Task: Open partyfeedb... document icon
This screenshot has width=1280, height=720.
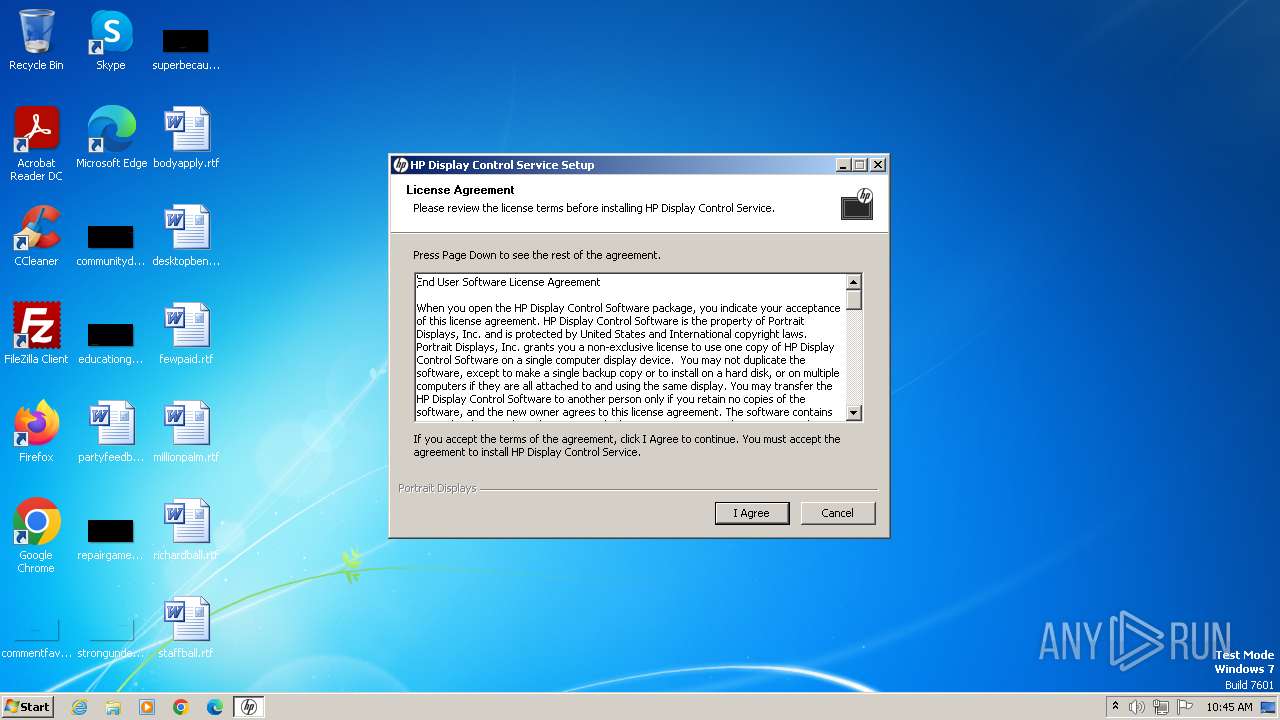Action: point(111,432)
